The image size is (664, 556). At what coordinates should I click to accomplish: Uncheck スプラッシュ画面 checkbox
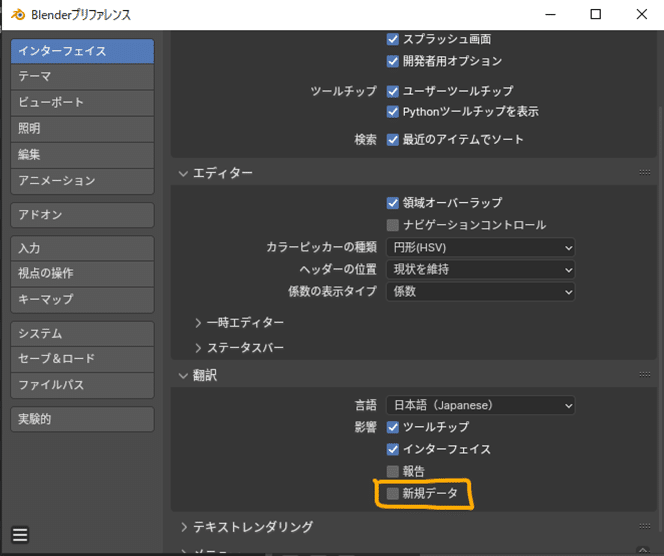tap(393, 39)
